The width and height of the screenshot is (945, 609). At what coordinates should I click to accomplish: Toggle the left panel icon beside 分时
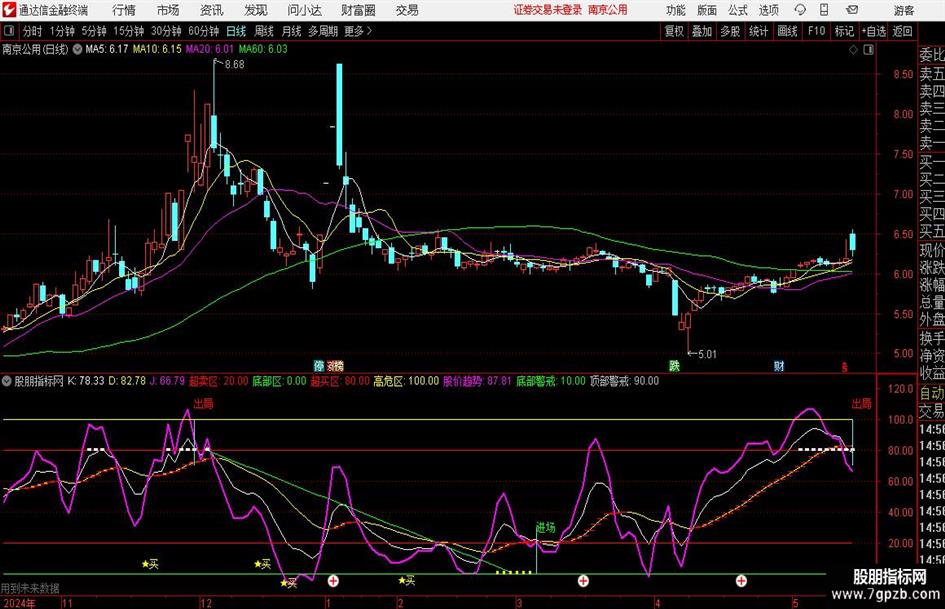pos(9,31)
